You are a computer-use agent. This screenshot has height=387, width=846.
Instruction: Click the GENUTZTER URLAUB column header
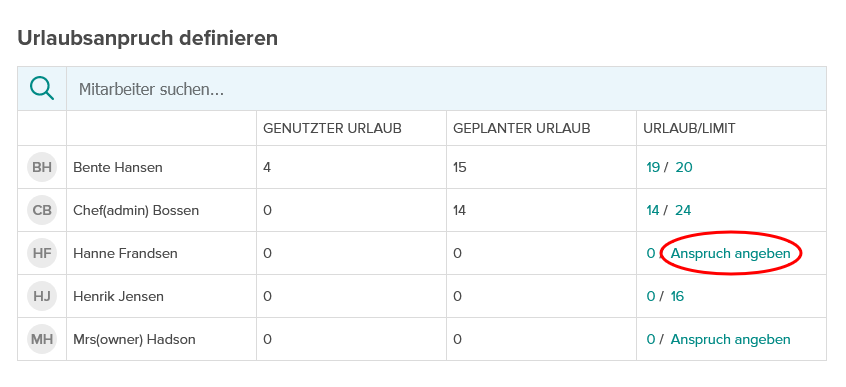pyautogui.click(x=332, y=128)
